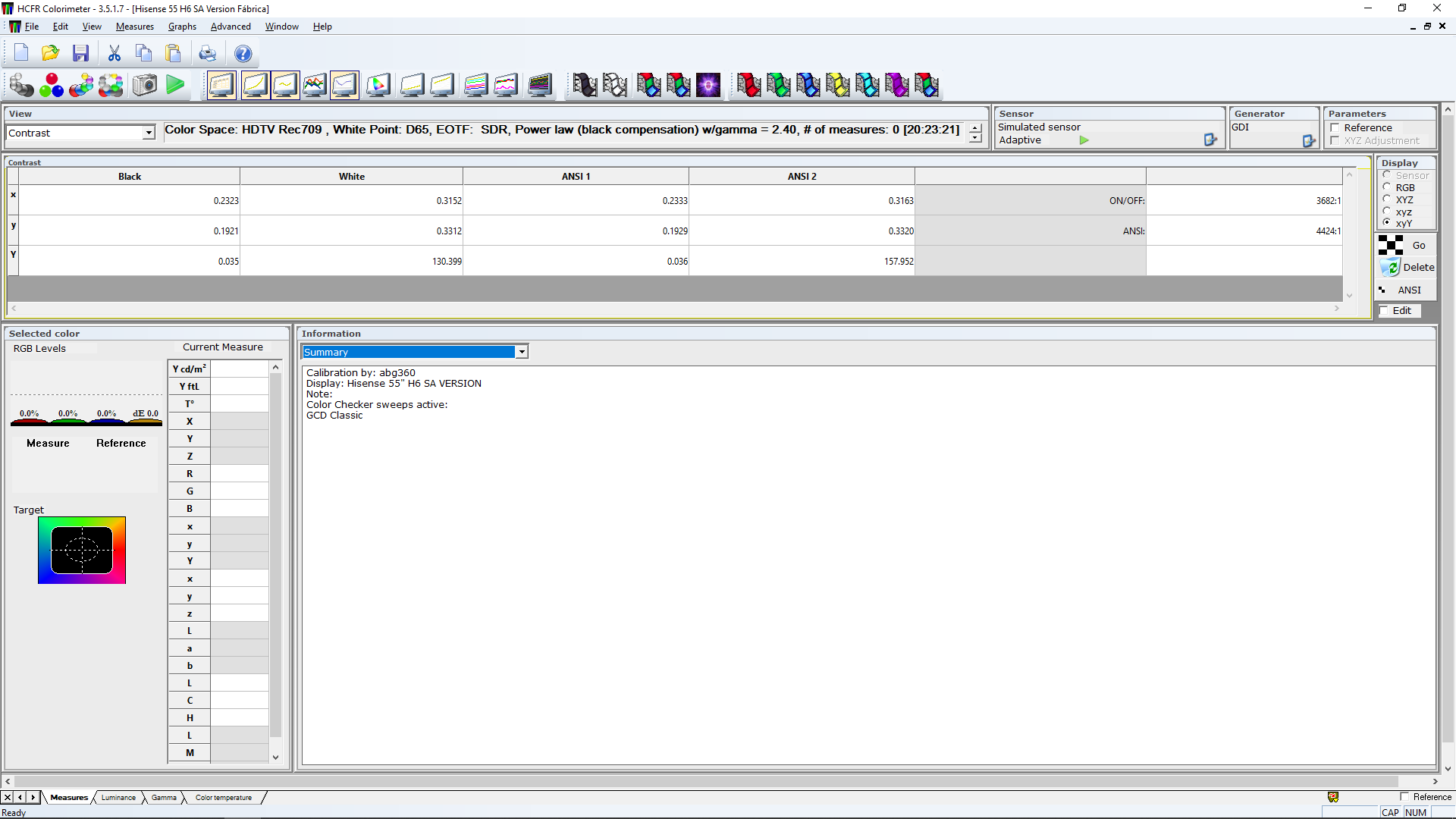Click the primary colors measure icon
Viewport: 1456px width, 819px height.
click(x=52, y=85)
